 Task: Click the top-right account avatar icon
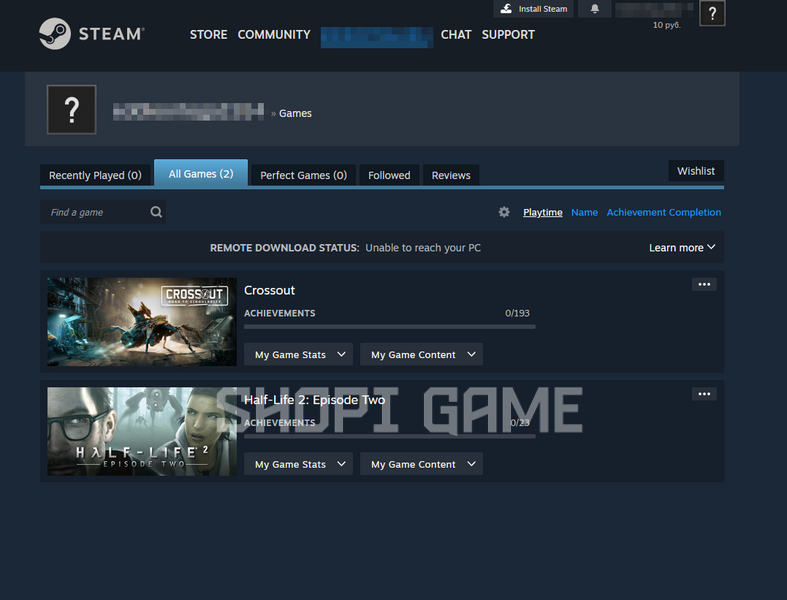(712, 13)
